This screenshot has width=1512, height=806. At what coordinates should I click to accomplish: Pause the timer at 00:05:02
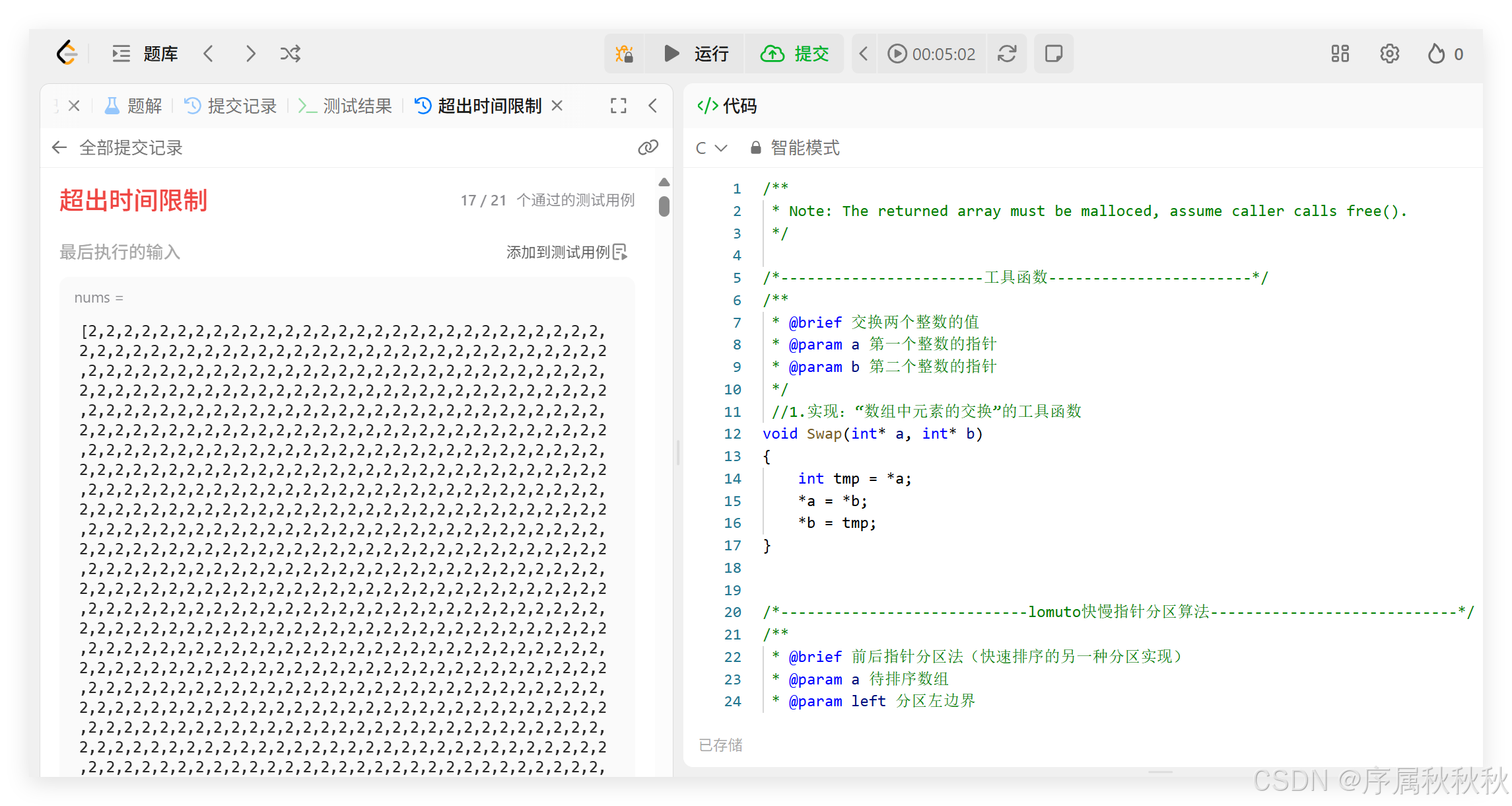[x=897, y=54]
